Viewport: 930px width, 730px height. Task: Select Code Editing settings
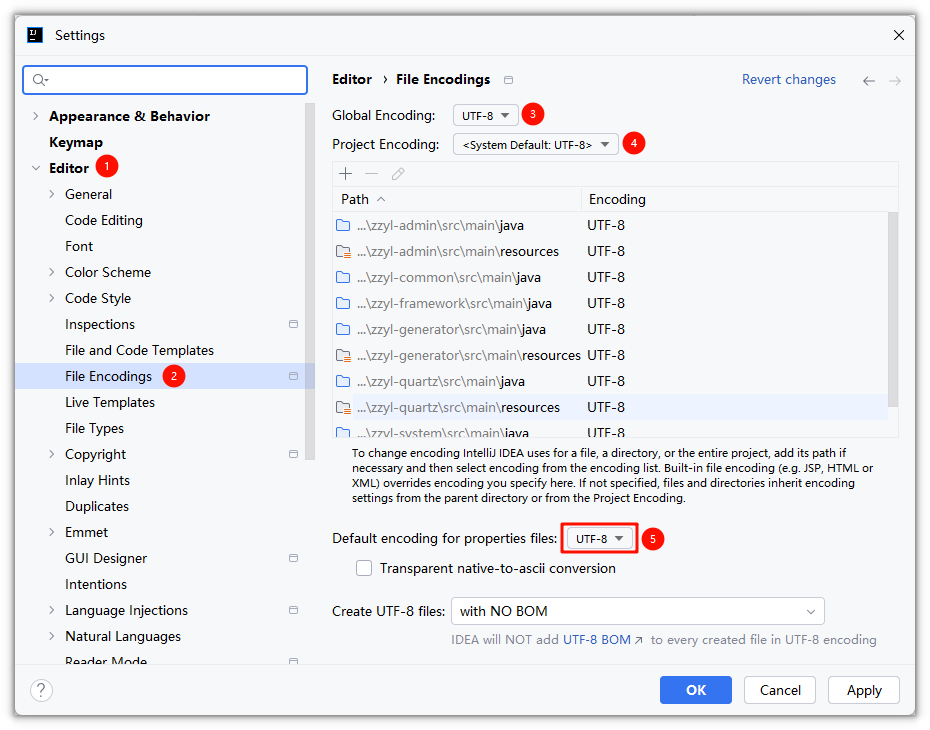click(104, 221)
